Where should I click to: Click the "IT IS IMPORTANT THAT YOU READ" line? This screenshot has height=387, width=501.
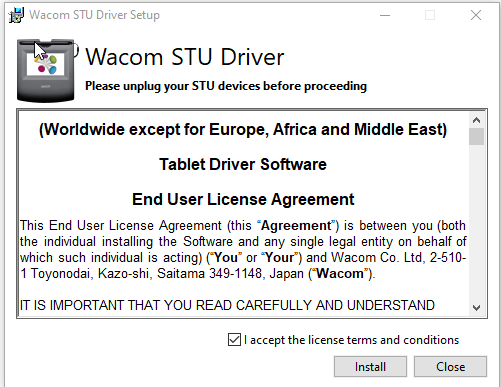pos(227,305)
